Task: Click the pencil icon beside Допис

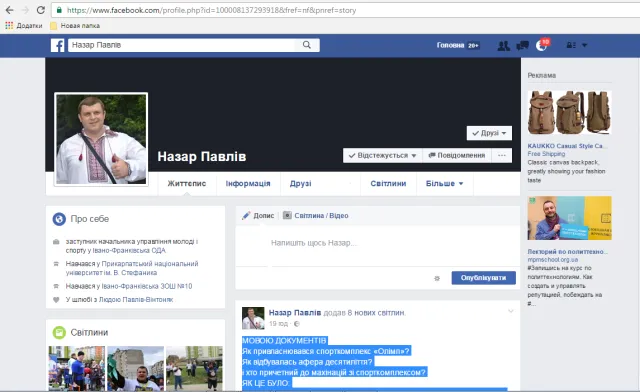Action: 246,216
